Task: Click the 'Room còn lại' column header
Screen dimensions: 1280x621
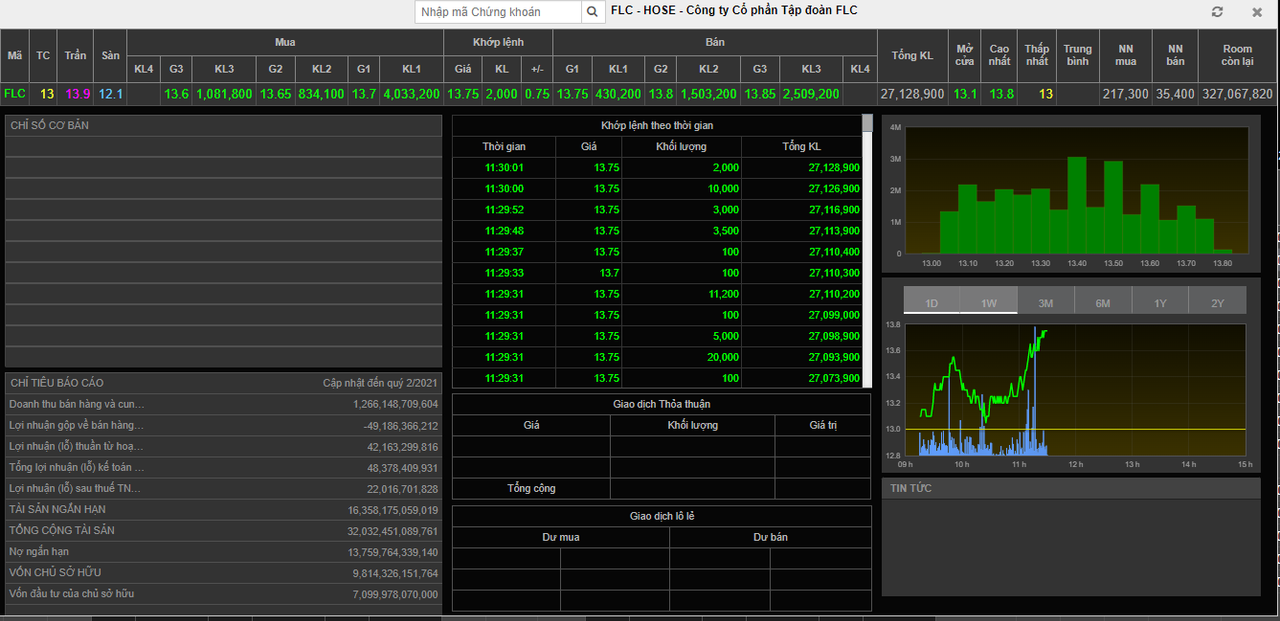Action: [x=1237, y=55]
